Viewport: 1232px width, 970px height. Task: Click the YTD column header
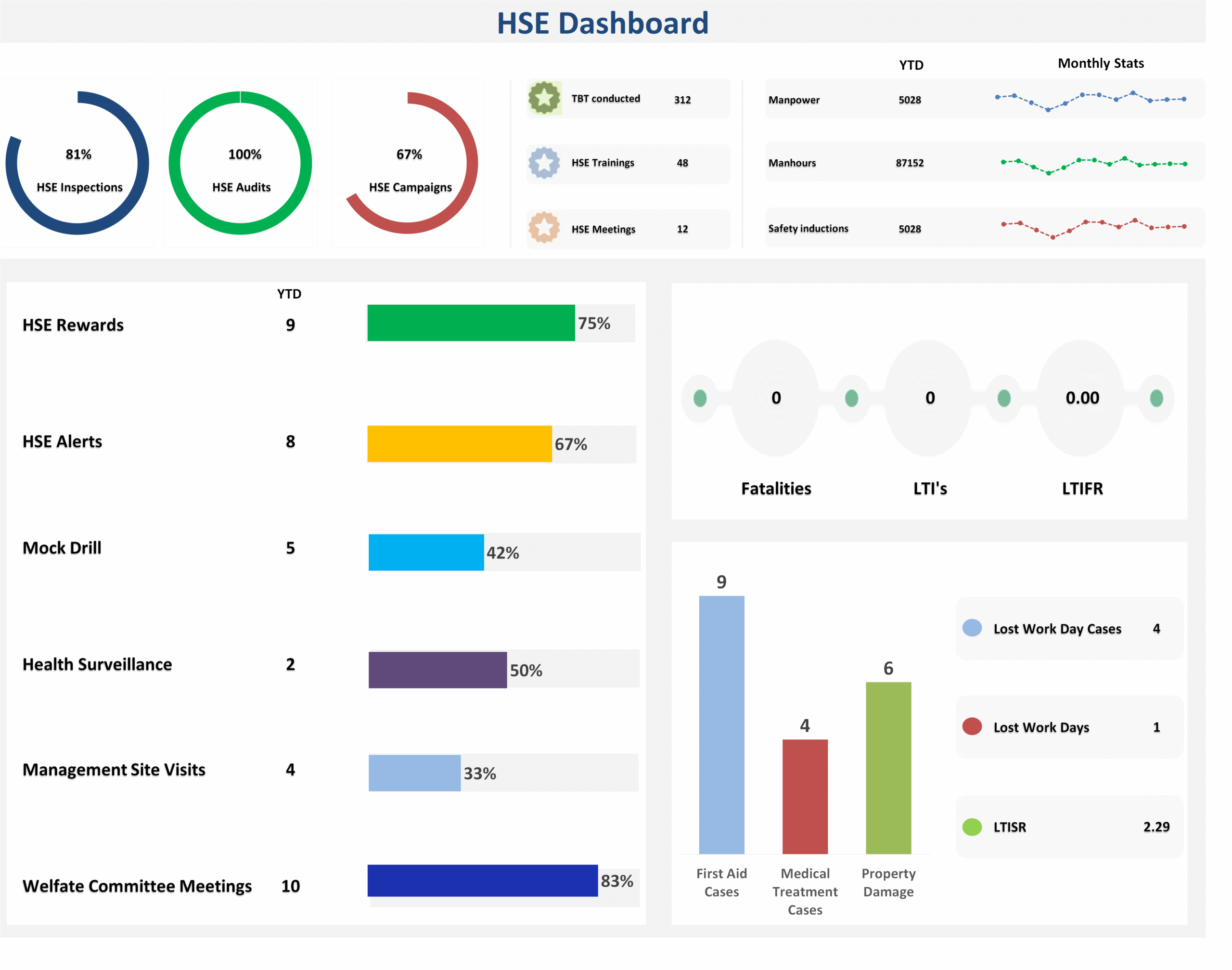click(911, 65)
